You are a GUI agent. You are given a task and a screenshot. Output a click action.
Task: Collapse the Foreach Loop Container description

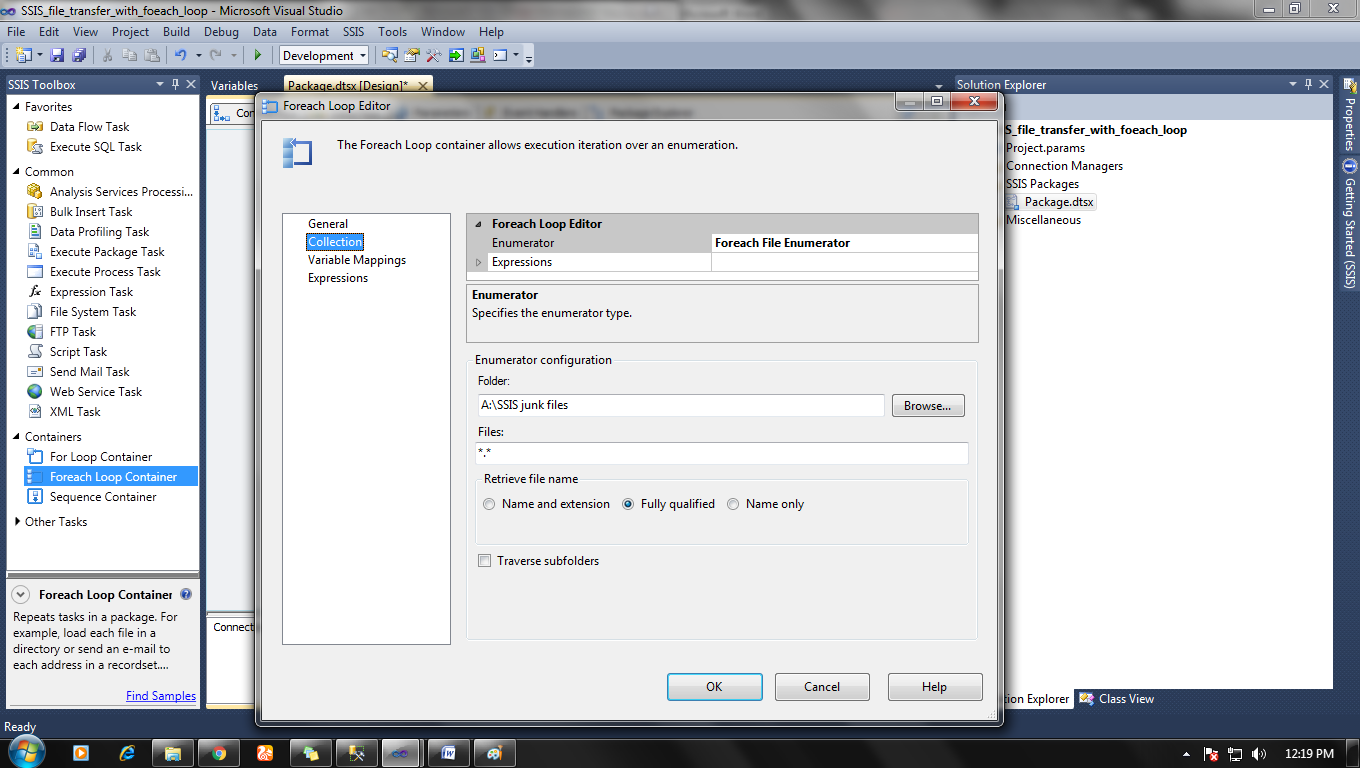click(x=20, y=595)
